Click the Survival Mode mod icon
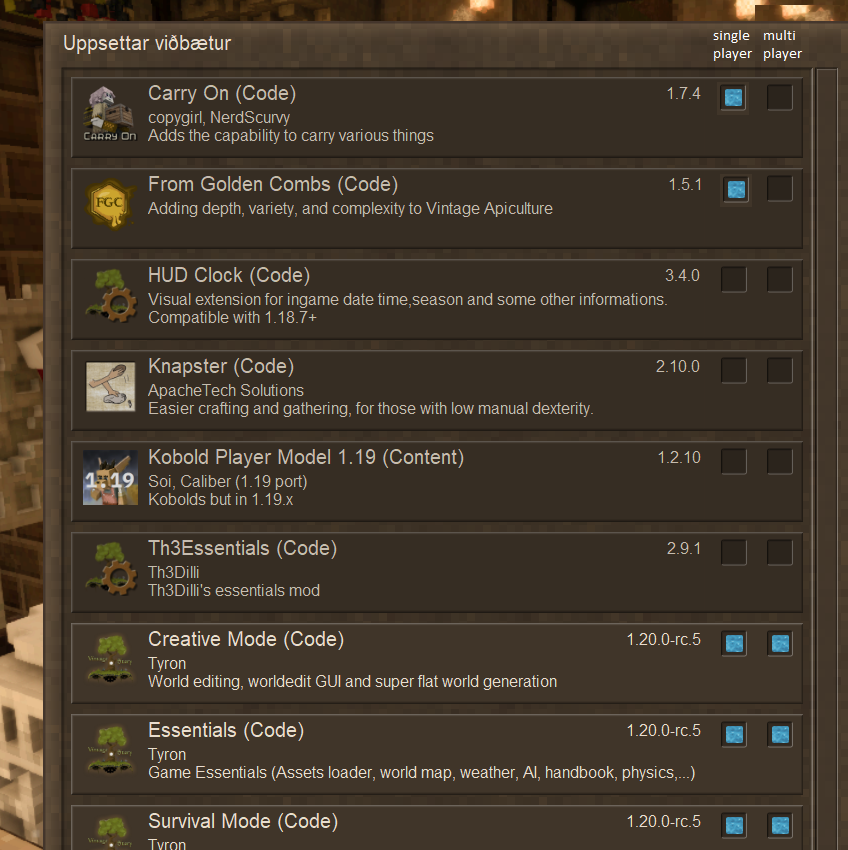The height and width of the screenshot is (850, 848). point(110,832)
